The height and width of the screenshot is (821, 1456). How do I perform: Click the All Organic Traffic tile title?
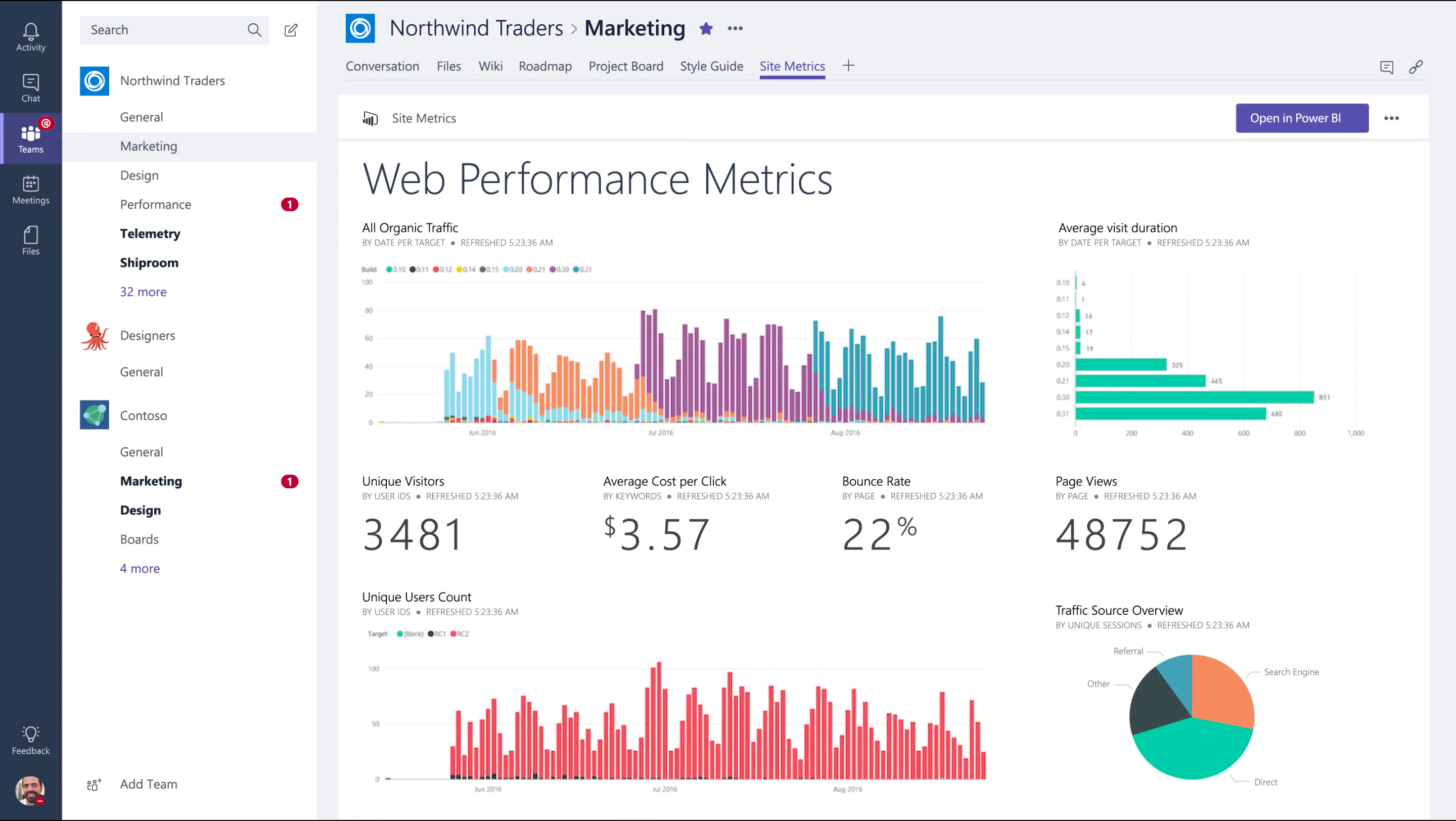point(410,227)
